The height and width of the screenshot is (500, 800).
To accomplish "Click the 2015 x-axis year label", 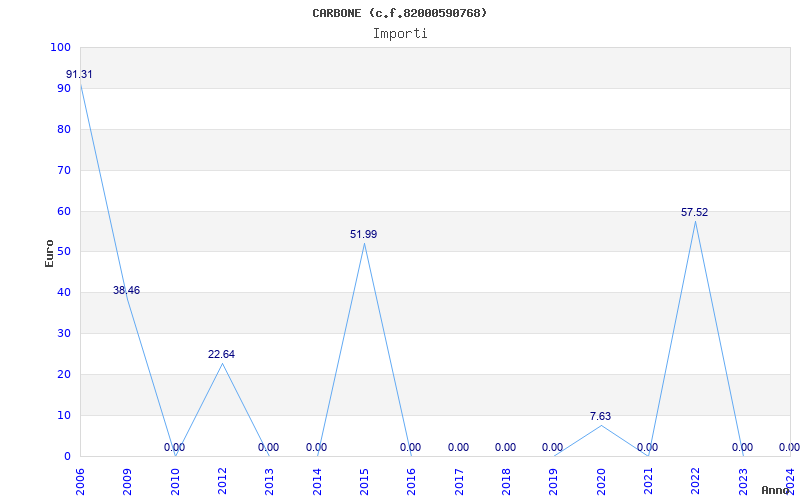I will 364,482.
